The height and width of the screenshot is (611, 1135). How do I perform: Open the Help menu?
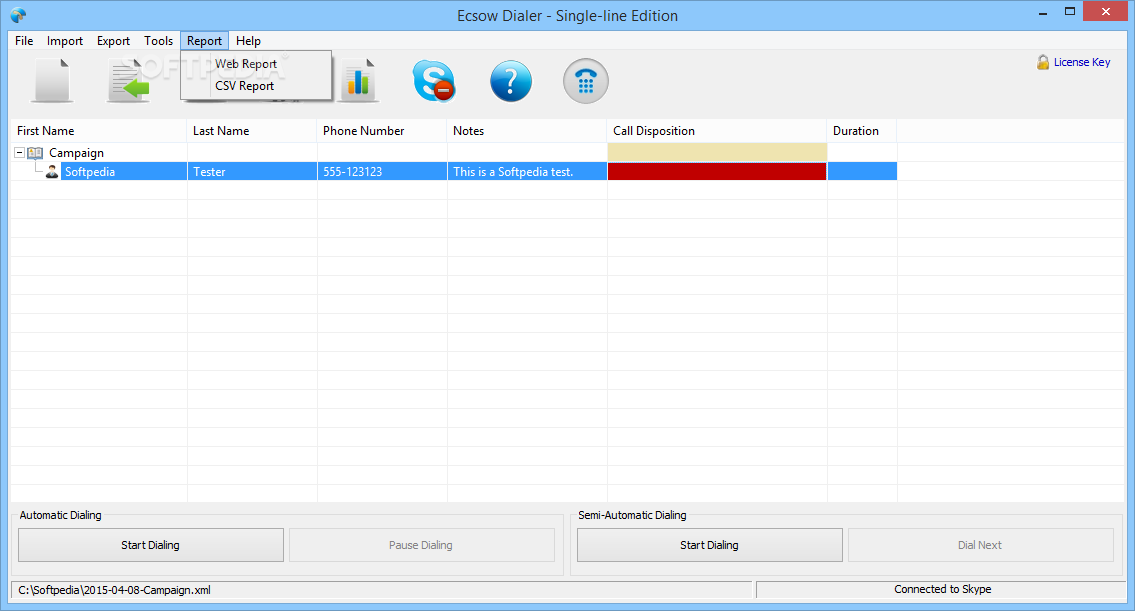248,41
